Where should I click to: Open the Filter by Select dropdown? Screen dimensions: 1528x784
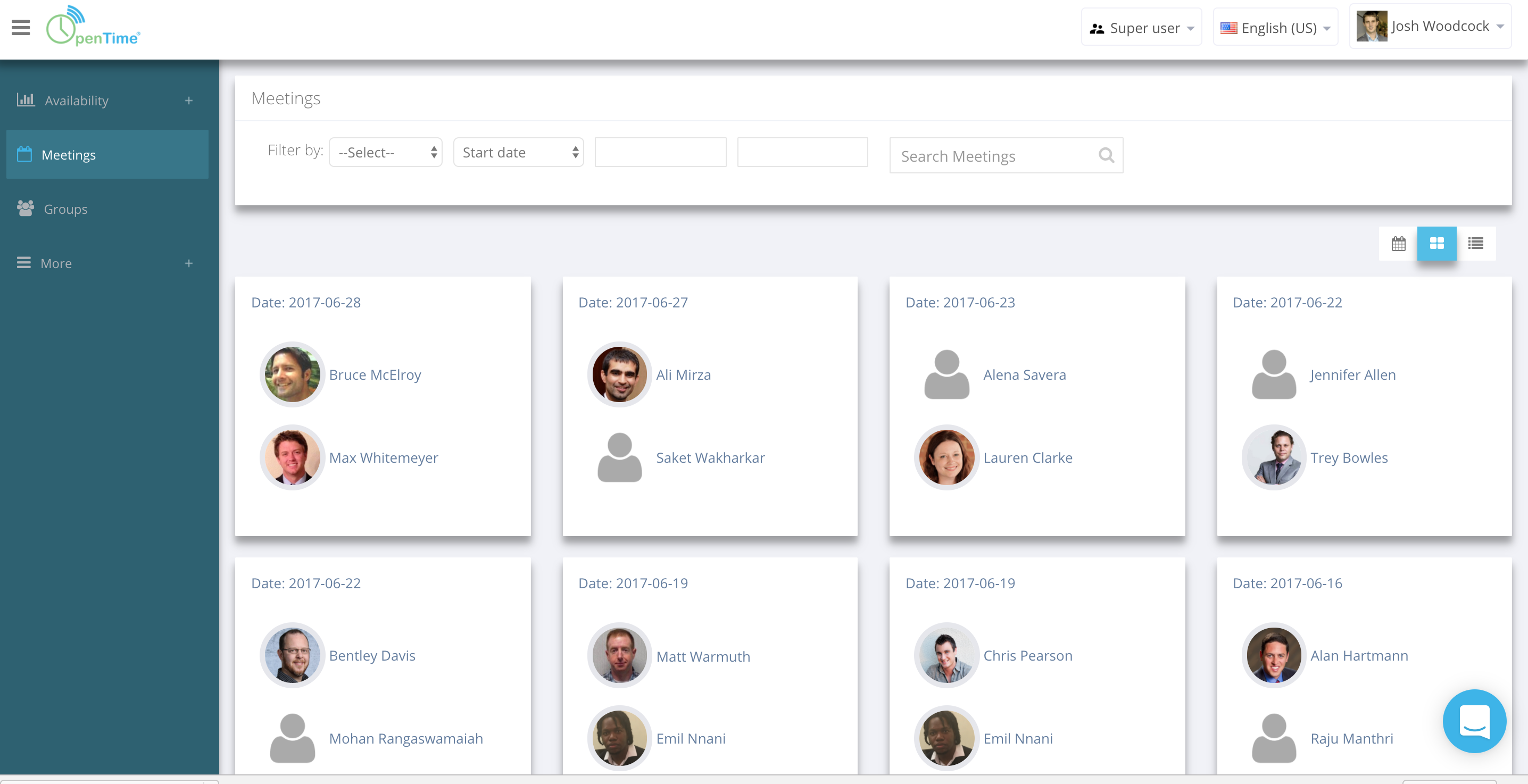tap(386, 153)
